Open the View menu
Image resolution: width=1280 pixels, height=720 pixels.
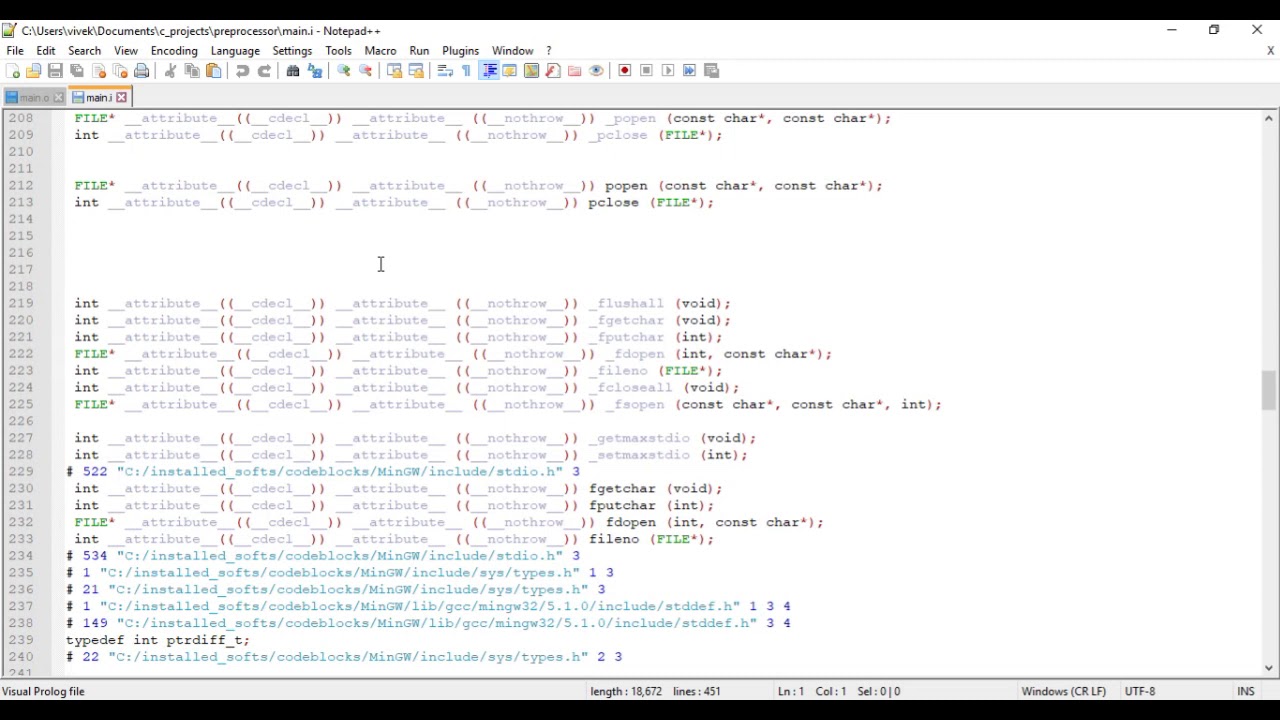pos(126,51)
